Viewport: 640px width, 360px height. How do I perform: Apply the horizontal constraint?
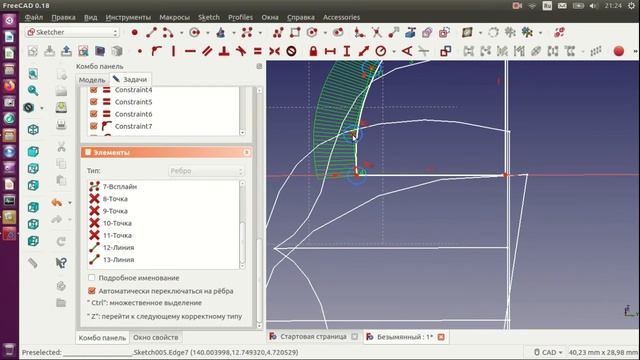tap(190, 51)
